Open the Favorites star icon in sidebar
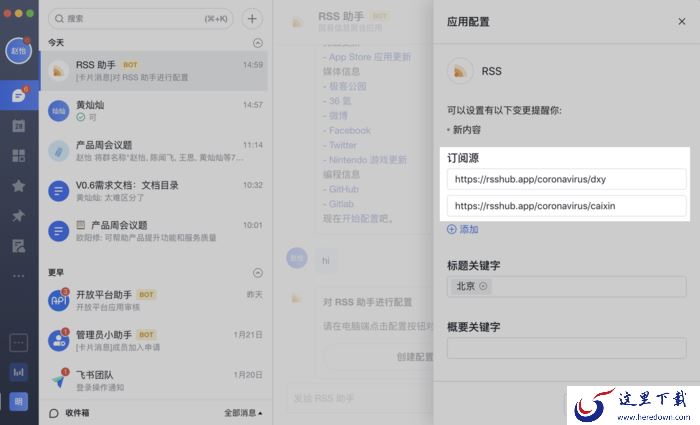This screenshot has height=425, width=700. coord(18,185)
